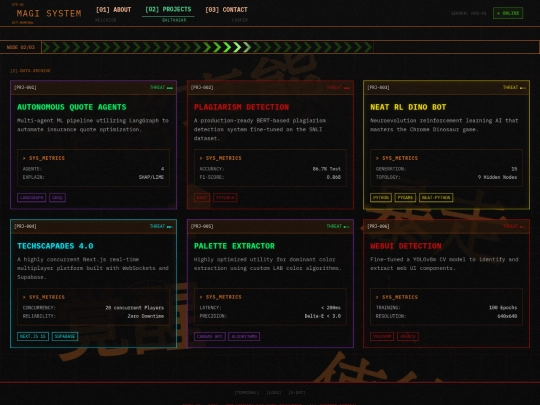Click the NODE 02/03 label
Viewport: 540px width, 405px height.
[21, 47]
